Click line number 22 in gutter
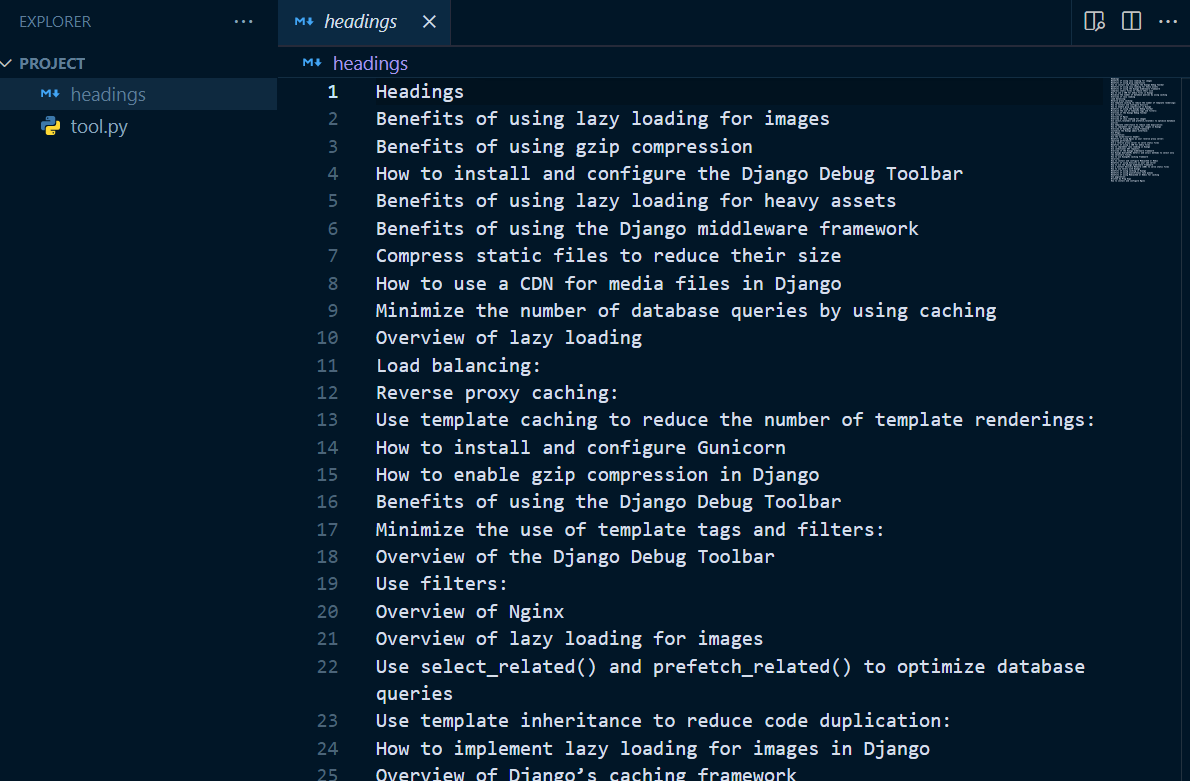 (x=327, y=666)
